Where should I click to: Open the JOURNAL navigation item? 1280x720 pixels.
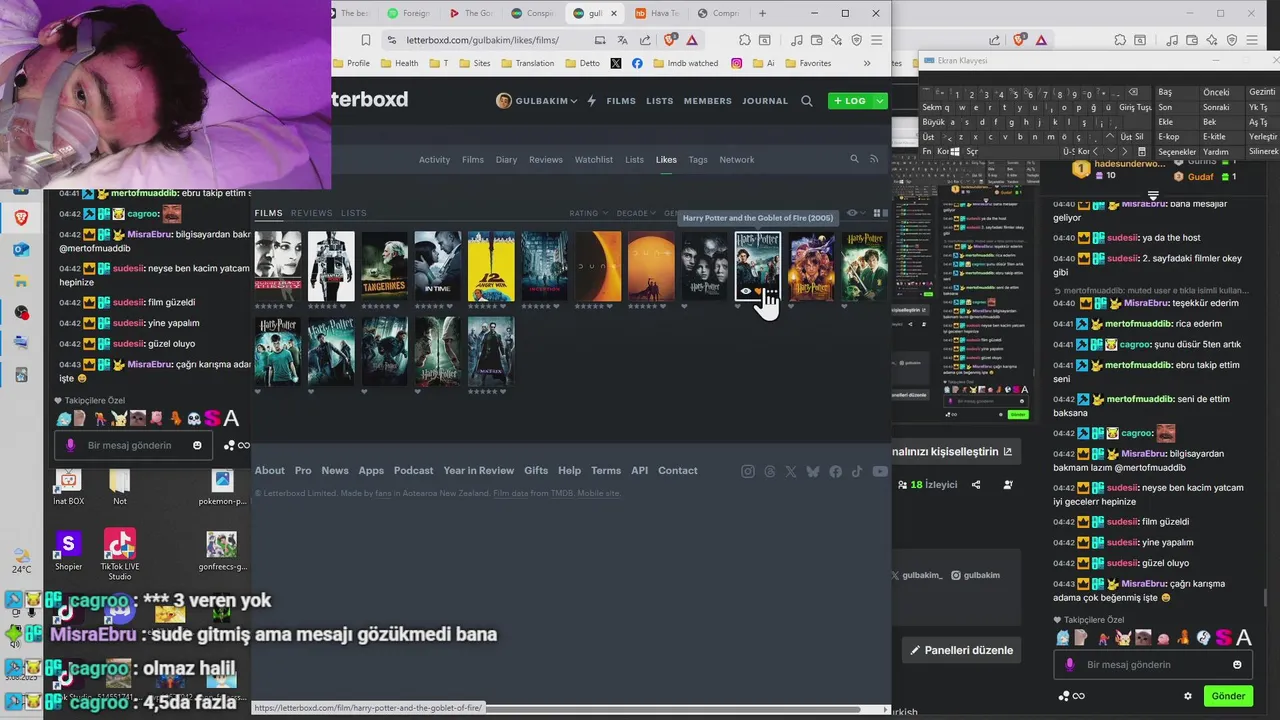[x=765, y=101]
